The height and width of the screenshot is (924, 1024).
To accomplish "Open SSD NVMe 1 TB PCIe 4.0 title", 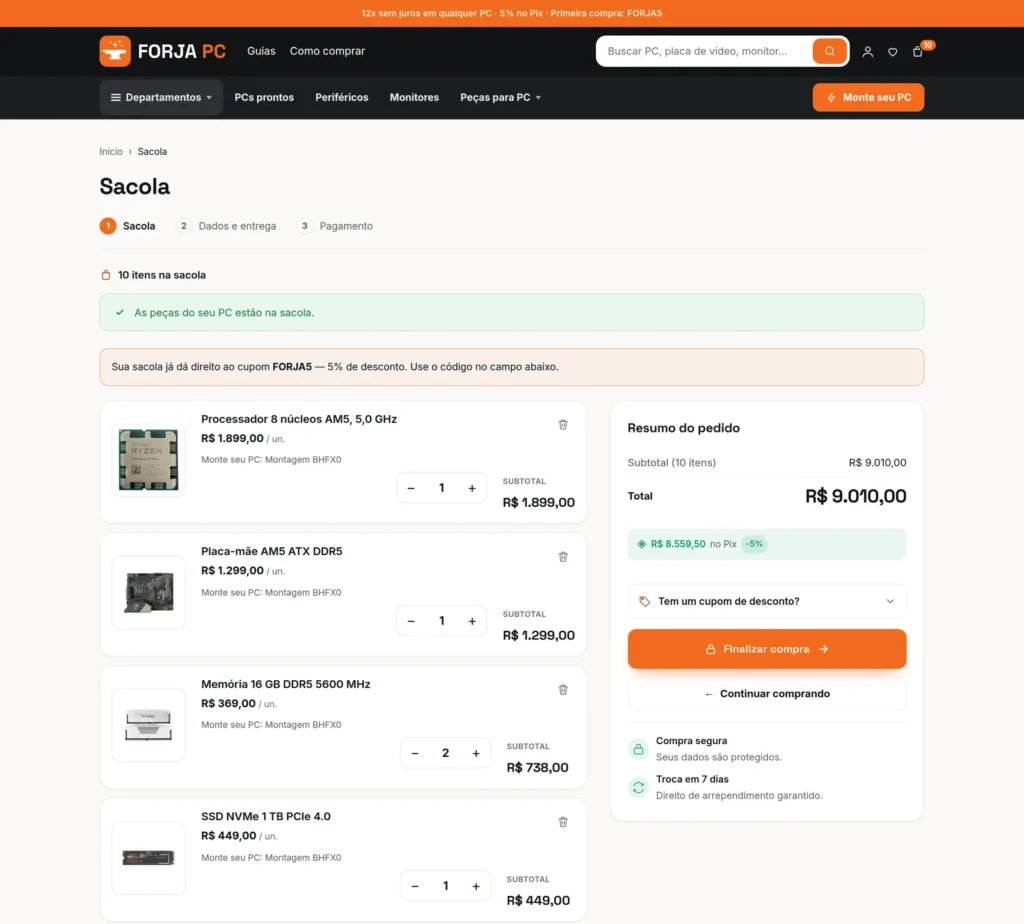I will click(x=266, y=816).
